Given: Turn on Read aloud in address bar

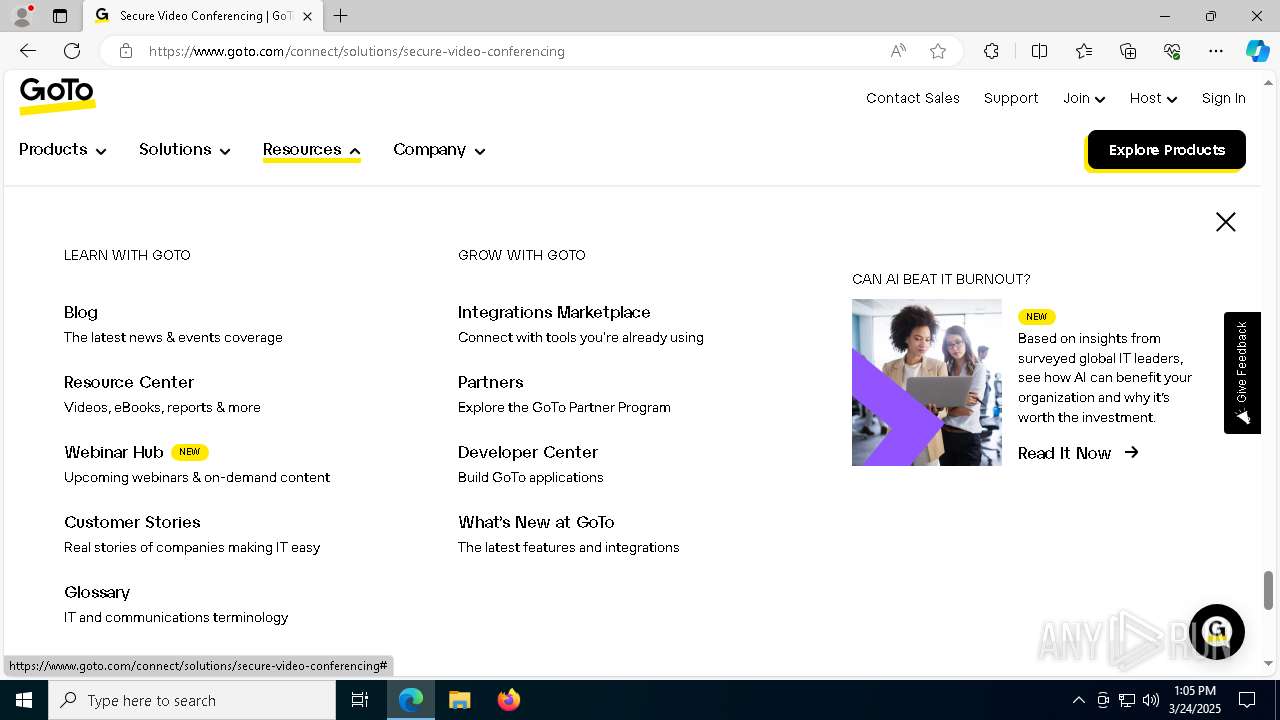Looking at the screenshot, I should pyautogui.click(x=898, y=51).
